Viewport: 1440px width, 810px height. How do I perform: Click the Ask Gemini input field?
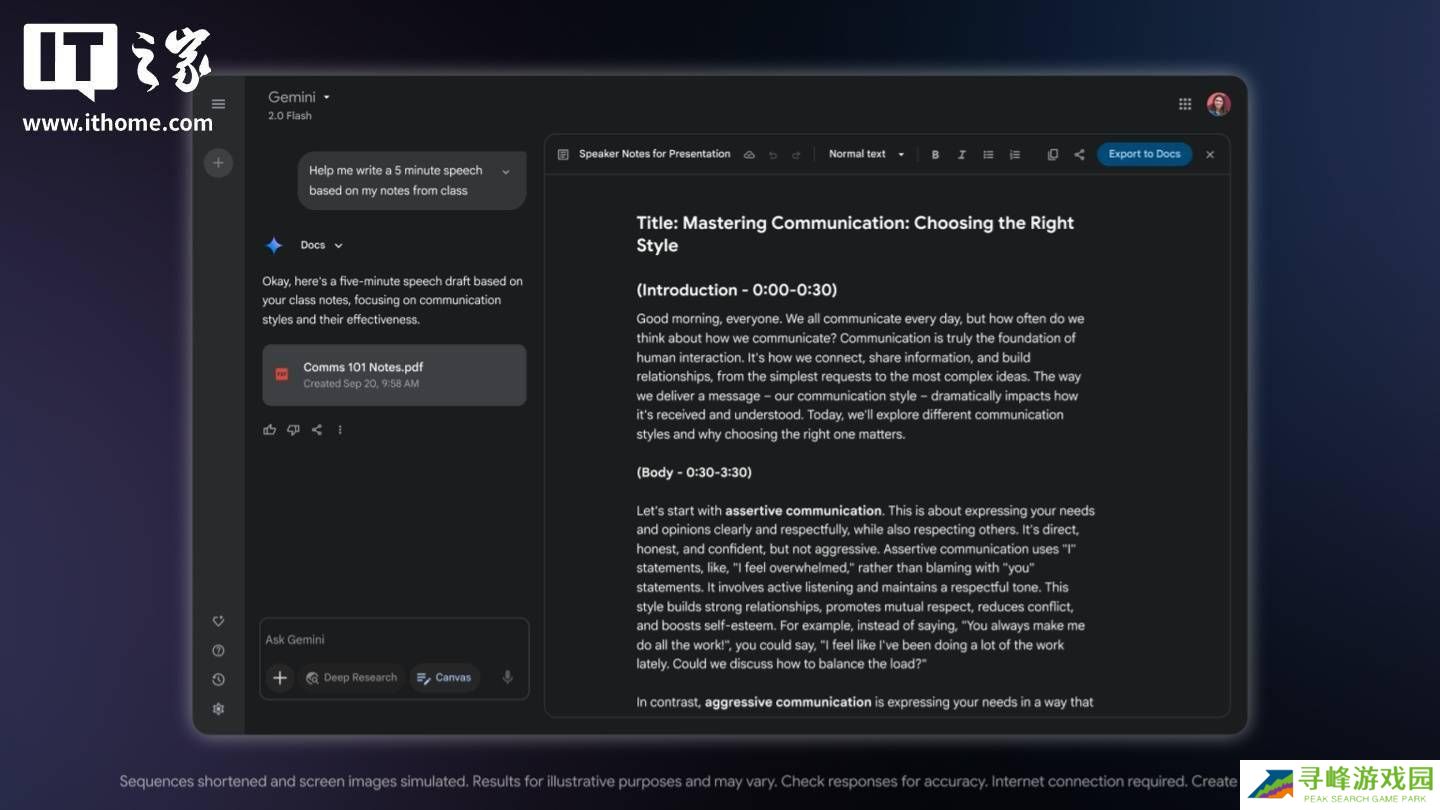coord(394,640)
